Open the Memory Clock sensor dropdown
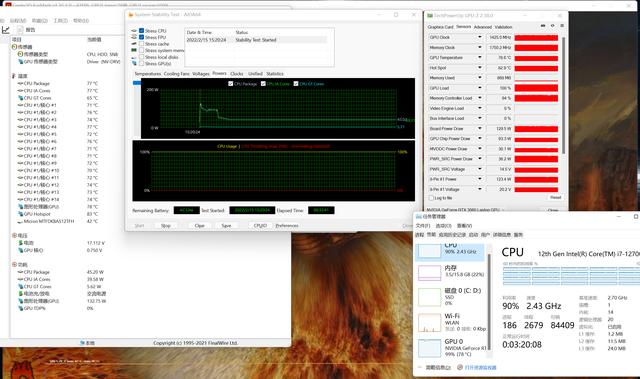Screen dimensions: 640x379 480,47
